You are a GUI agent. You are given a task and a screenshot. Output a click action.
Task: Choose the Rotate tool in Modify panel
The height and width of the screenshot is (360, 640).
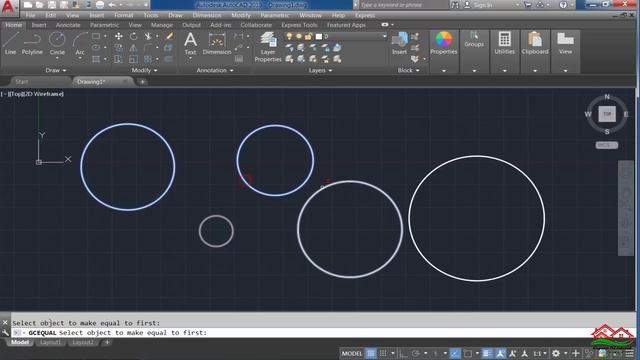[x=133, y=36]
